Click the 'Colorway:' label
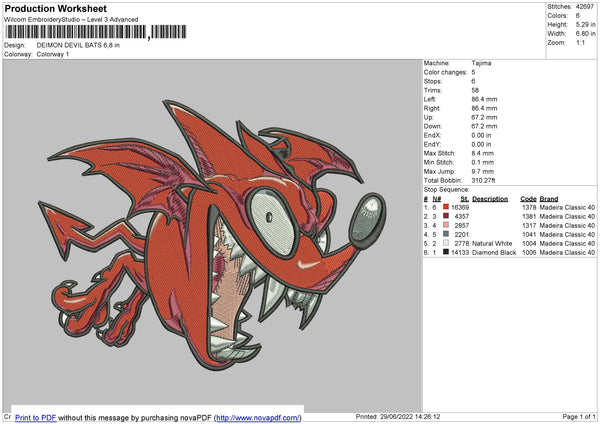The height and width of the screenshot is (424, 600). [18, 54]
